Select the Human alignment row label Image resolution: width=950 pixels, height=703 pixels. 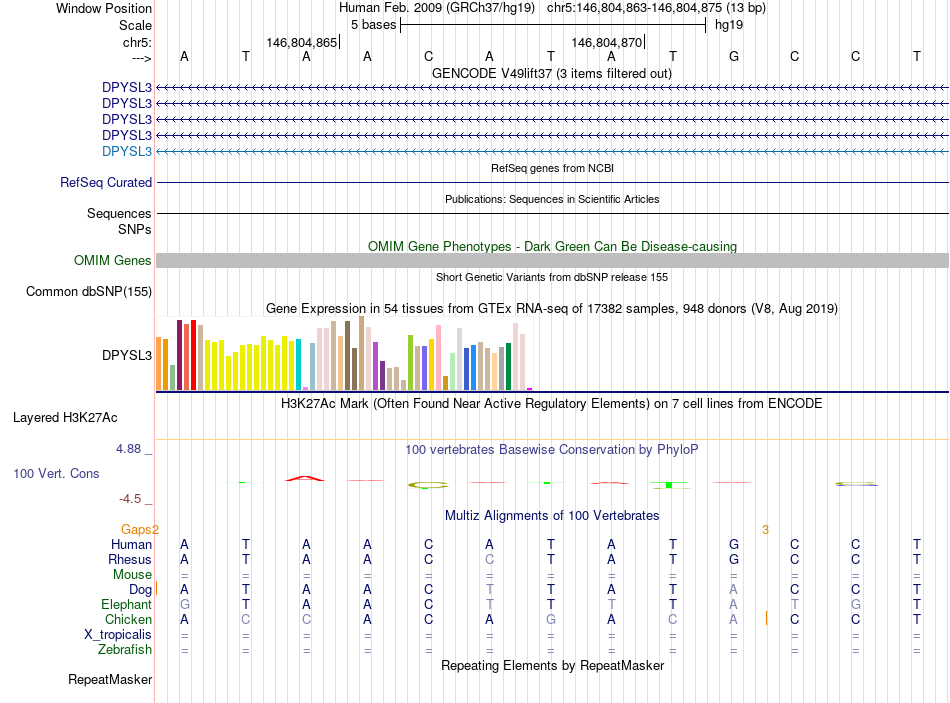(131, 544)
